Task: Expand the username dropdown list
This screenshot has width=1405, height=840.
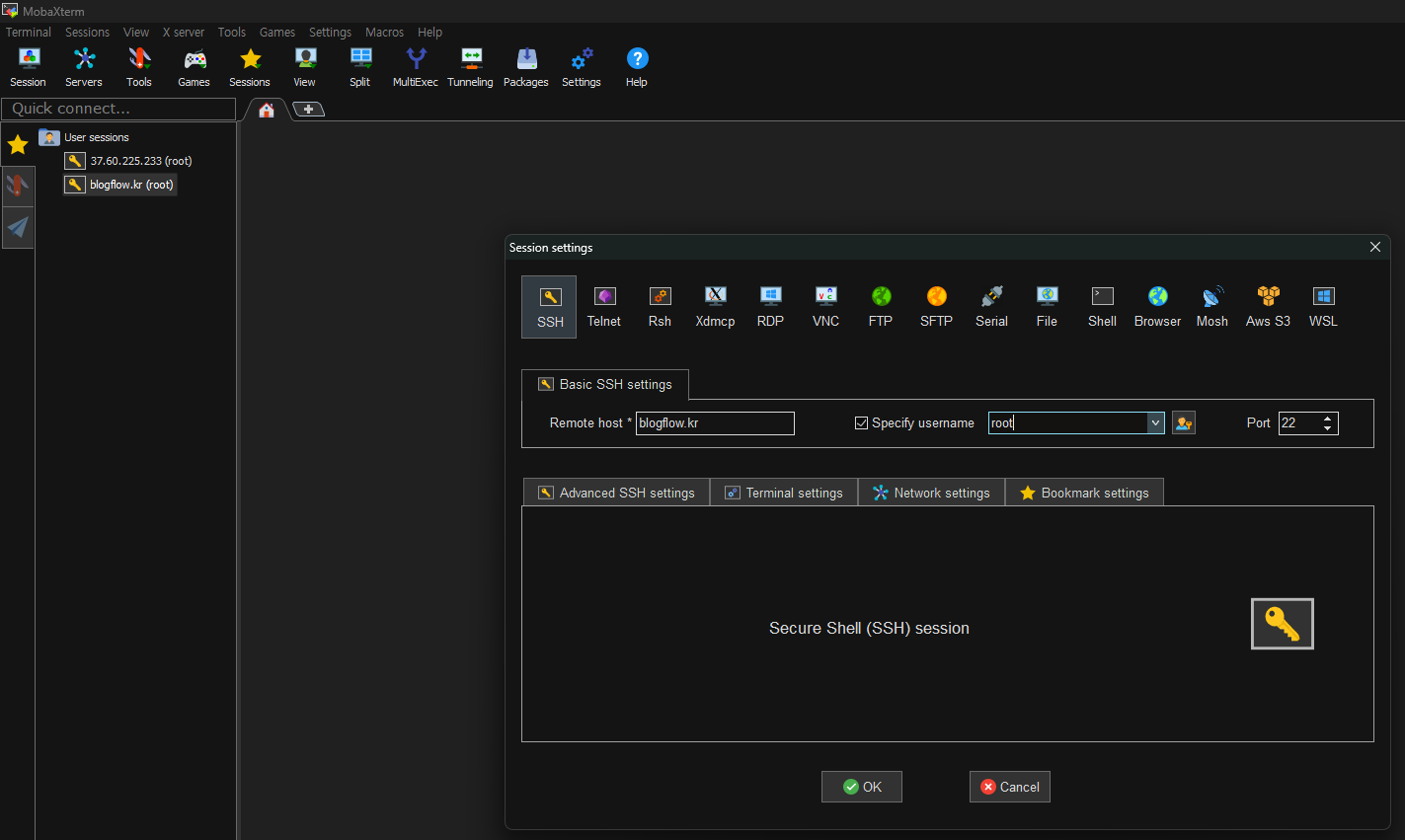Action: pyautogui.click(x=1155, y=423)
